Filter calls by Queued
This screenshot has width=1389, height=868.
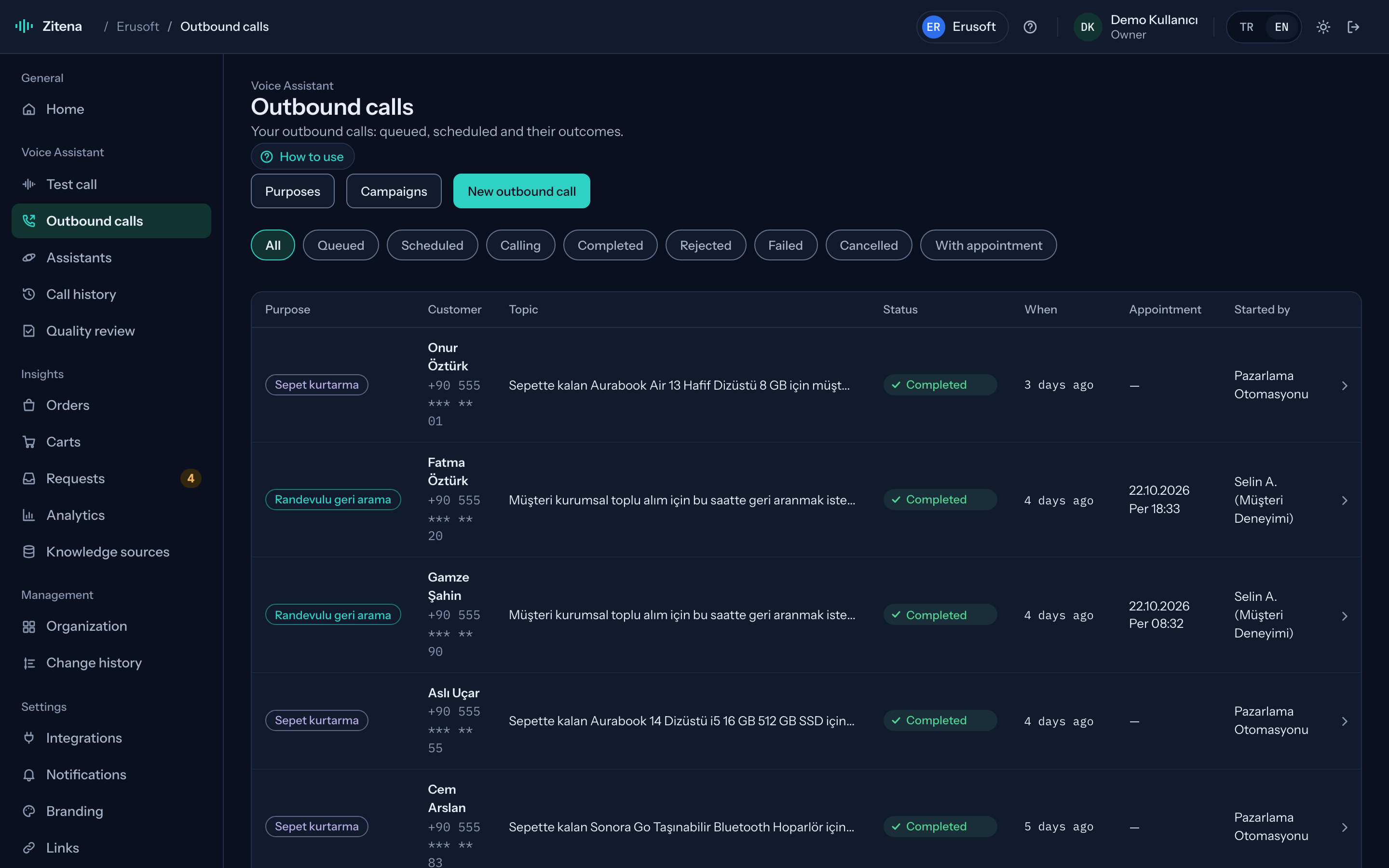(x=341, y=245)
